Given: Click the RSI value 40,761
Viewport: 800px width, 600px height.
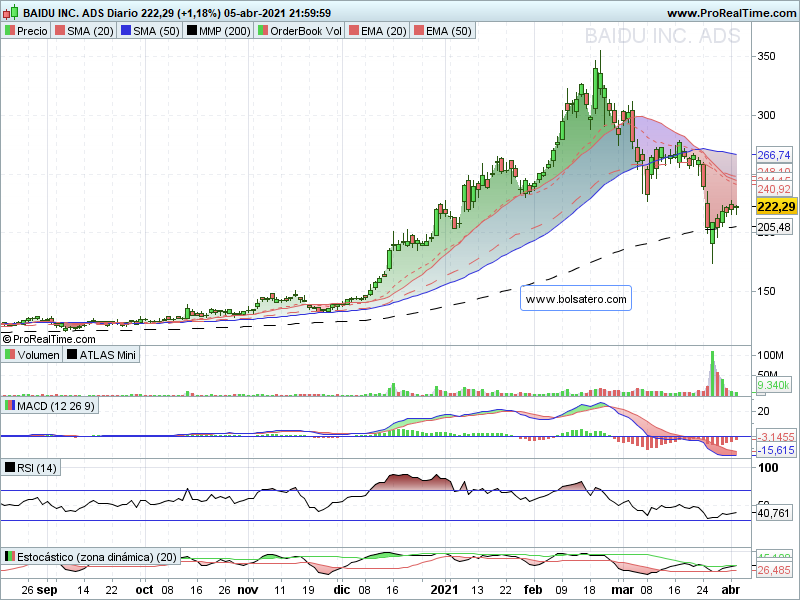Looking at the screenshot, I should tap(774, 513).
